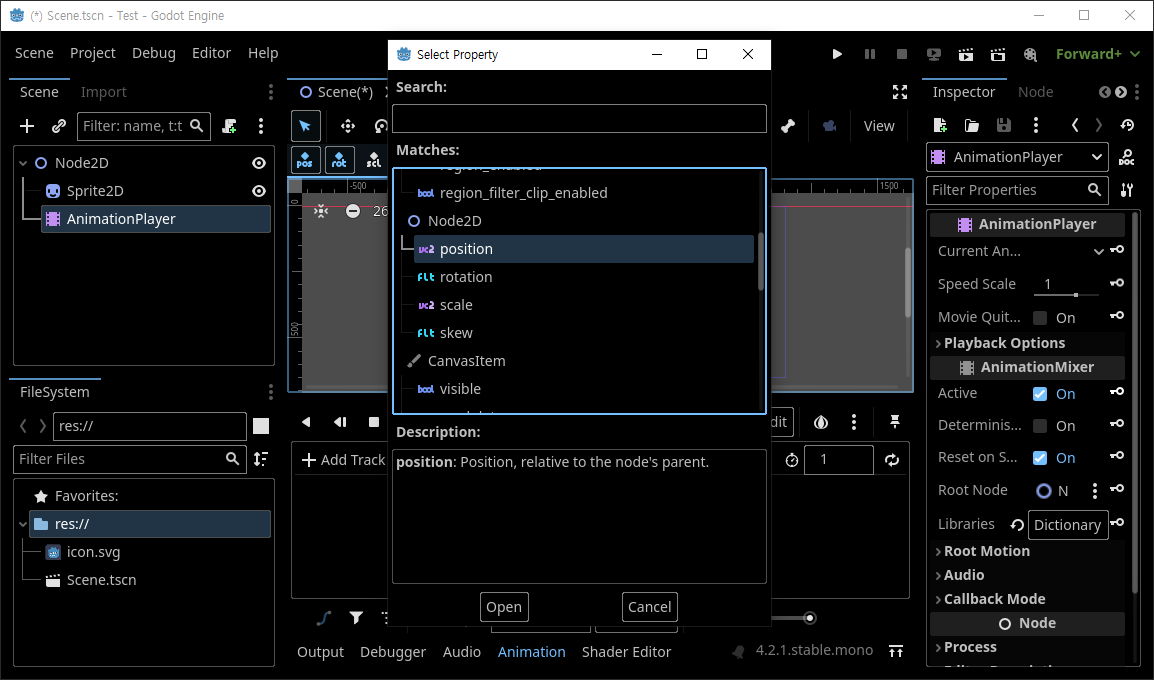This screenshot has width=1154, height=680.
Task: Select the rotation property in Matches list
Action: point(466,277)
